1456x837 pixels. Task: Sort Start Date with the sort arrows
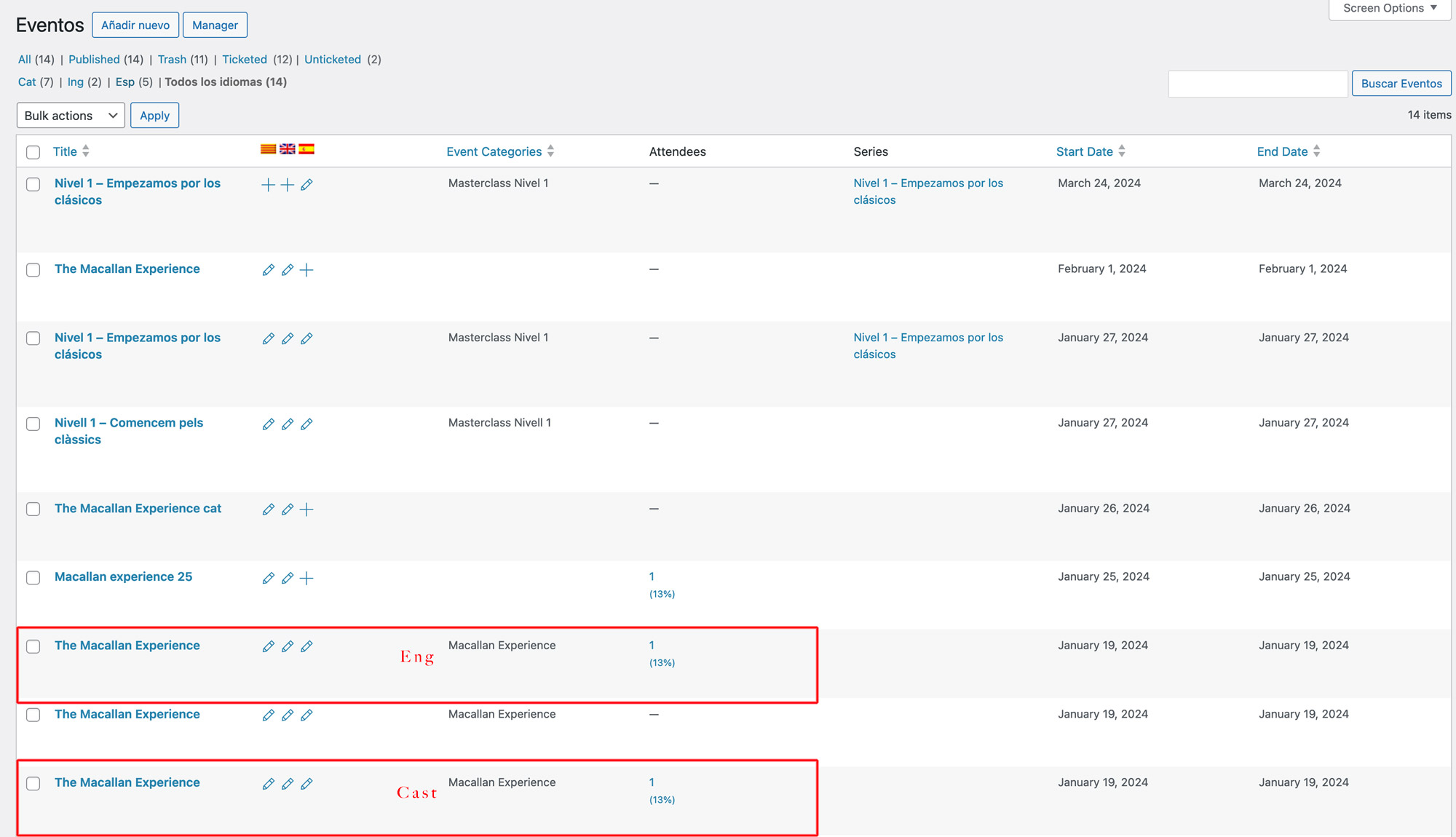1122,151
